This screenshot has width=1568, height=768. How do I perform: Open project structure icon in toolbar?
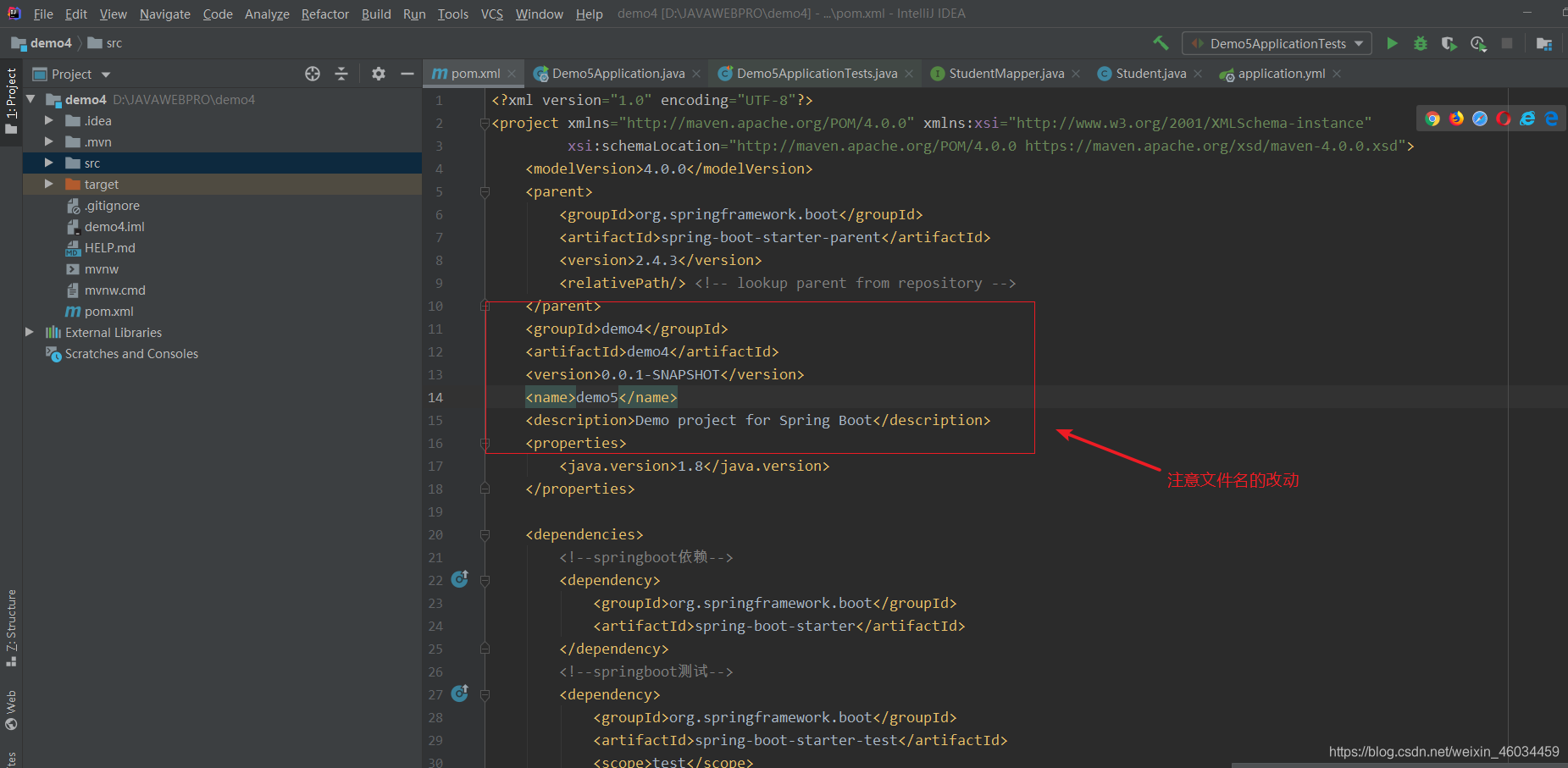[1543, 43]
